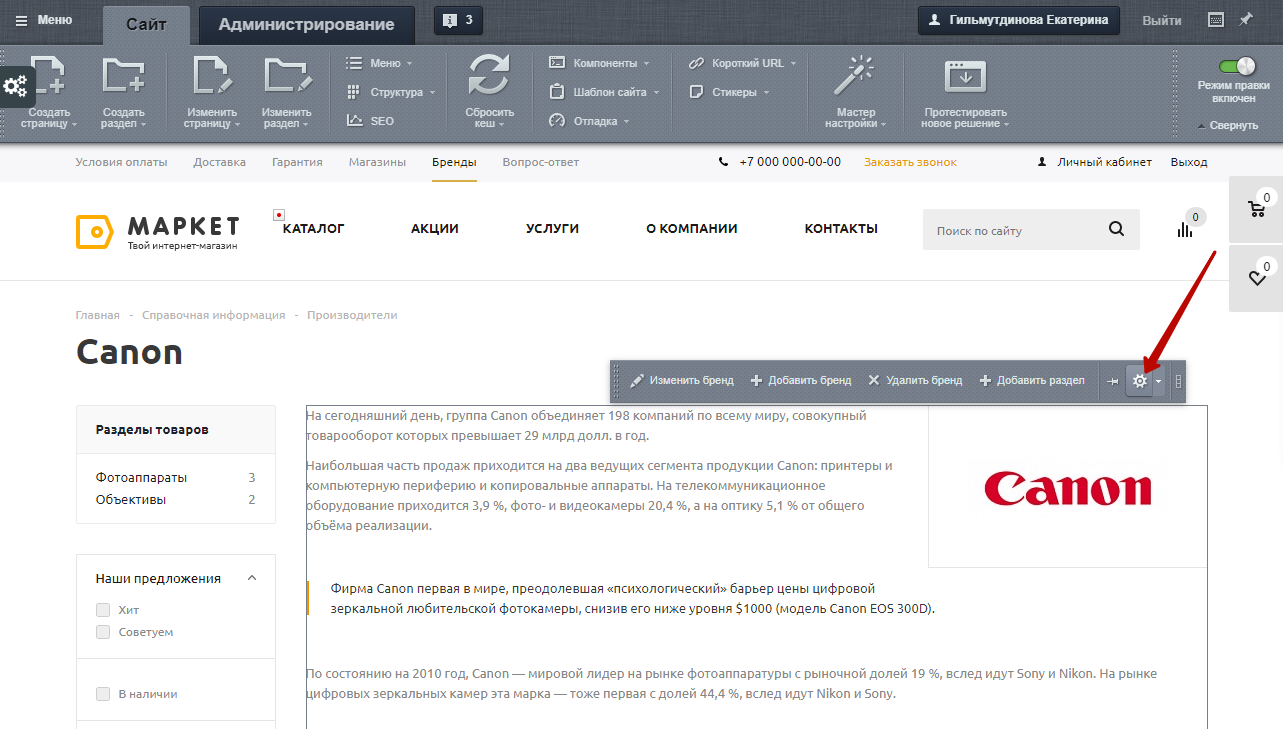Collapse the Наши предложения filter block
Screen dimensions: 1283x729
tap(252, 578)
